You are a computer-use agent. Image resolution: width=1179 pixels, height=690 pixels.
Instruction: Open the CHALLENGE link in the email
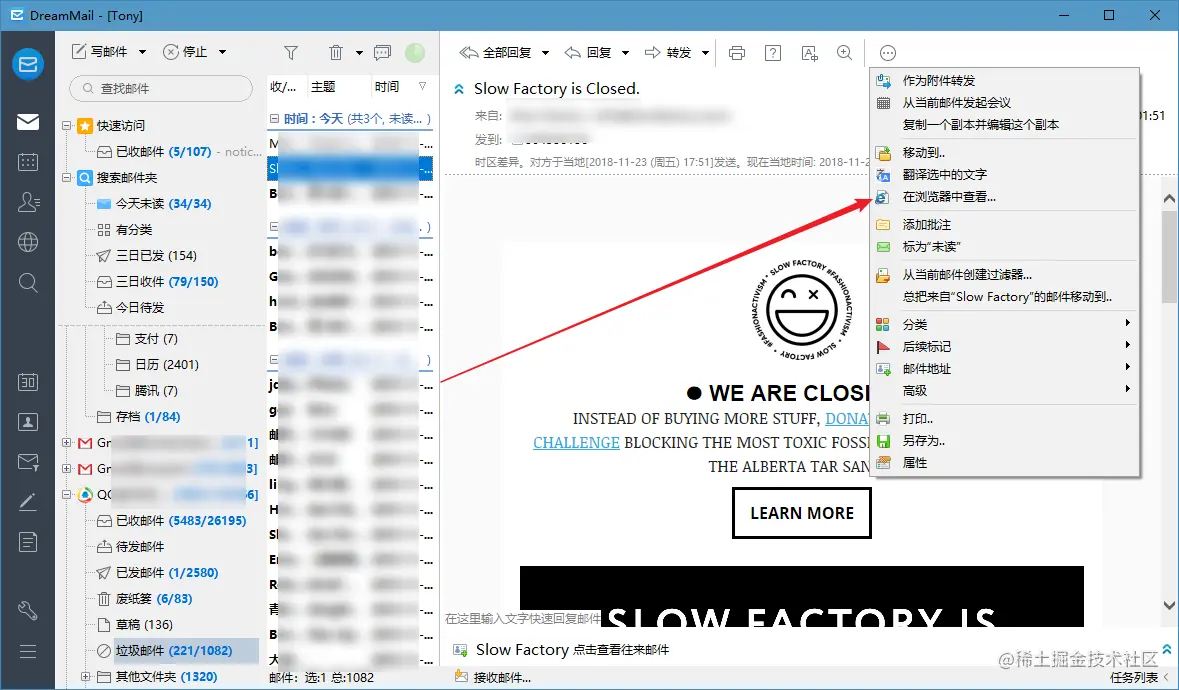coord(576,443)
